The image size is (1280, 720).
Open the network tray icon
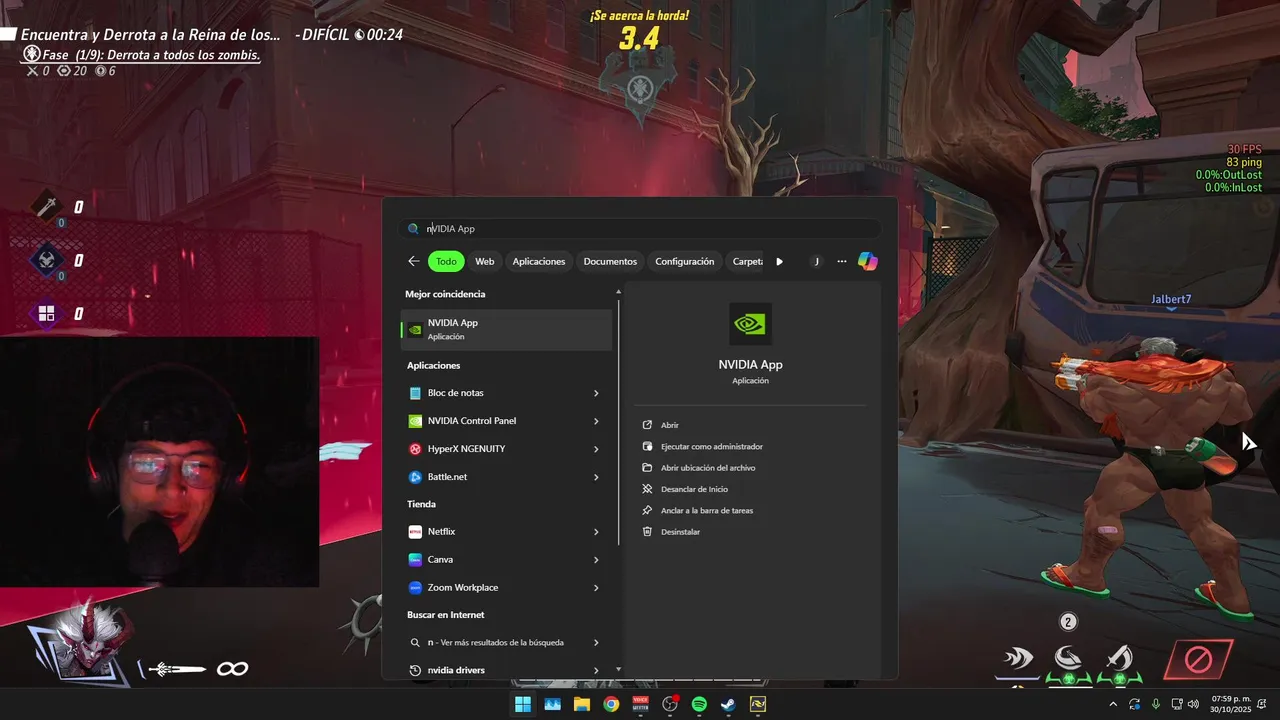coord(1177,704)
